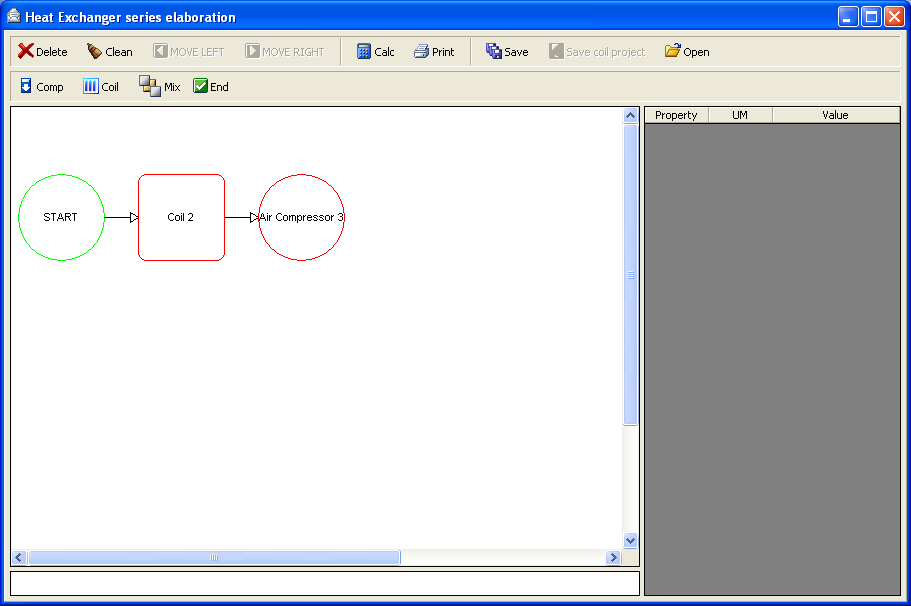The width and height of the screenshot is (911, 606).
Task: Select the START node
Action: point(62,217)
